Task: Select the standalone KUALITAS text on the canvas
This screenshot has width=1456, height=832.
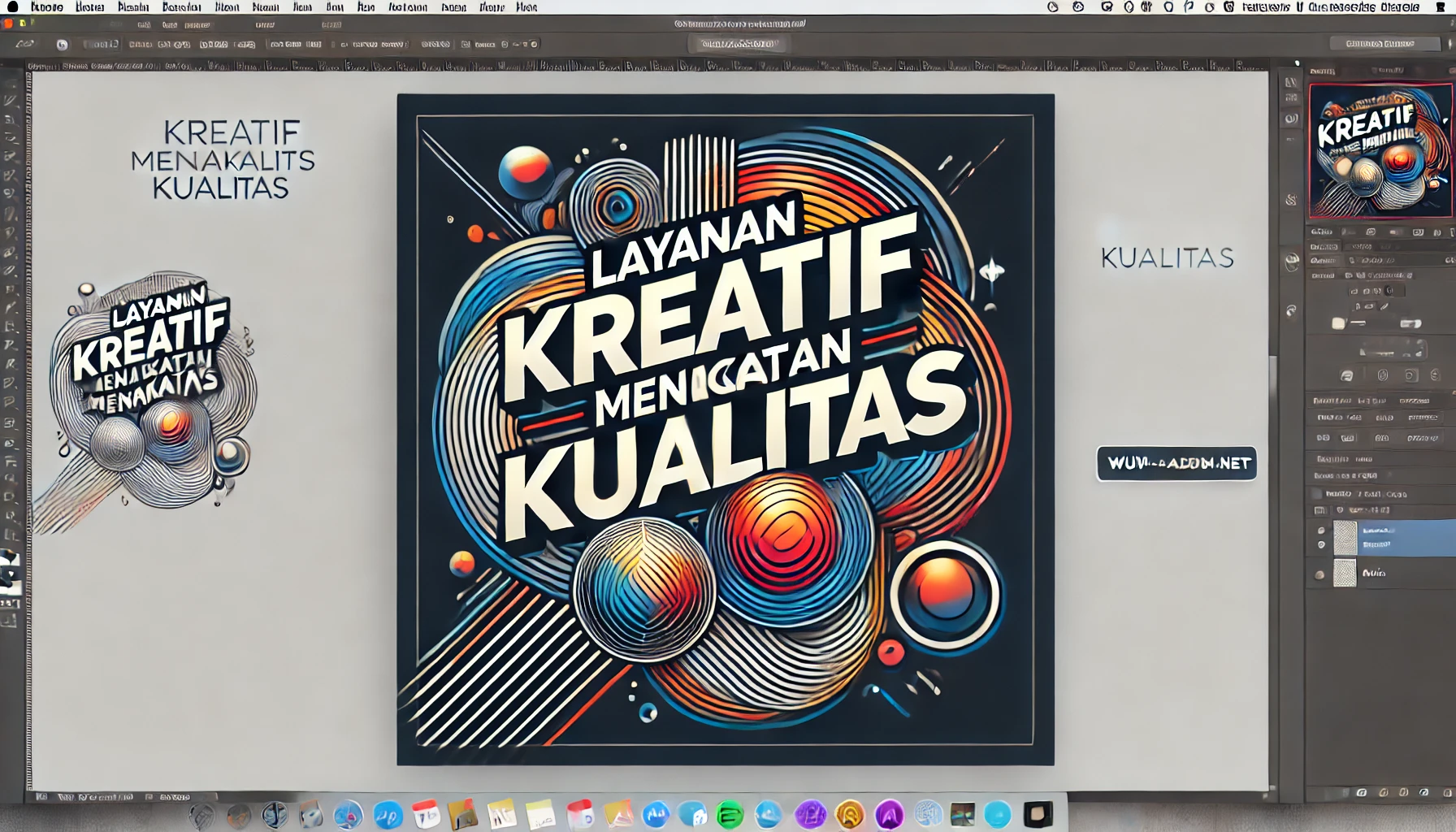Action: 1167,258
